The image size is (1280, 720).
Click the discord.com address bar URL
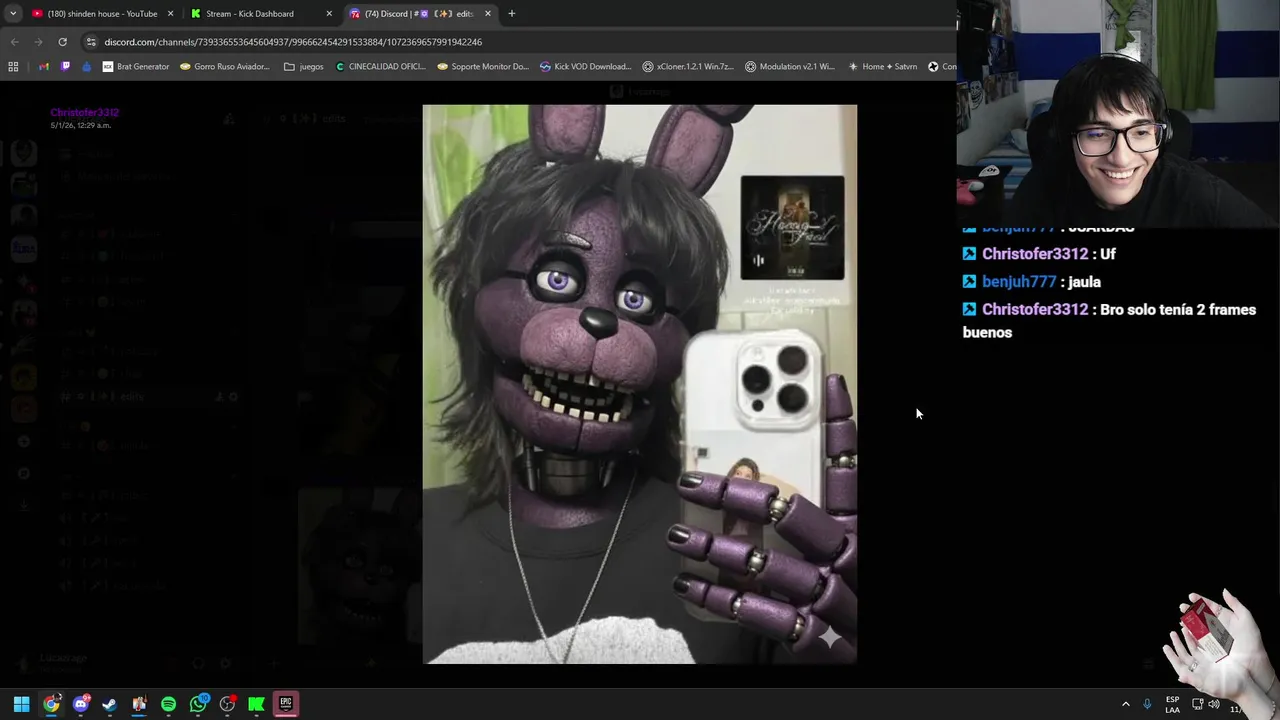[293, 42]
